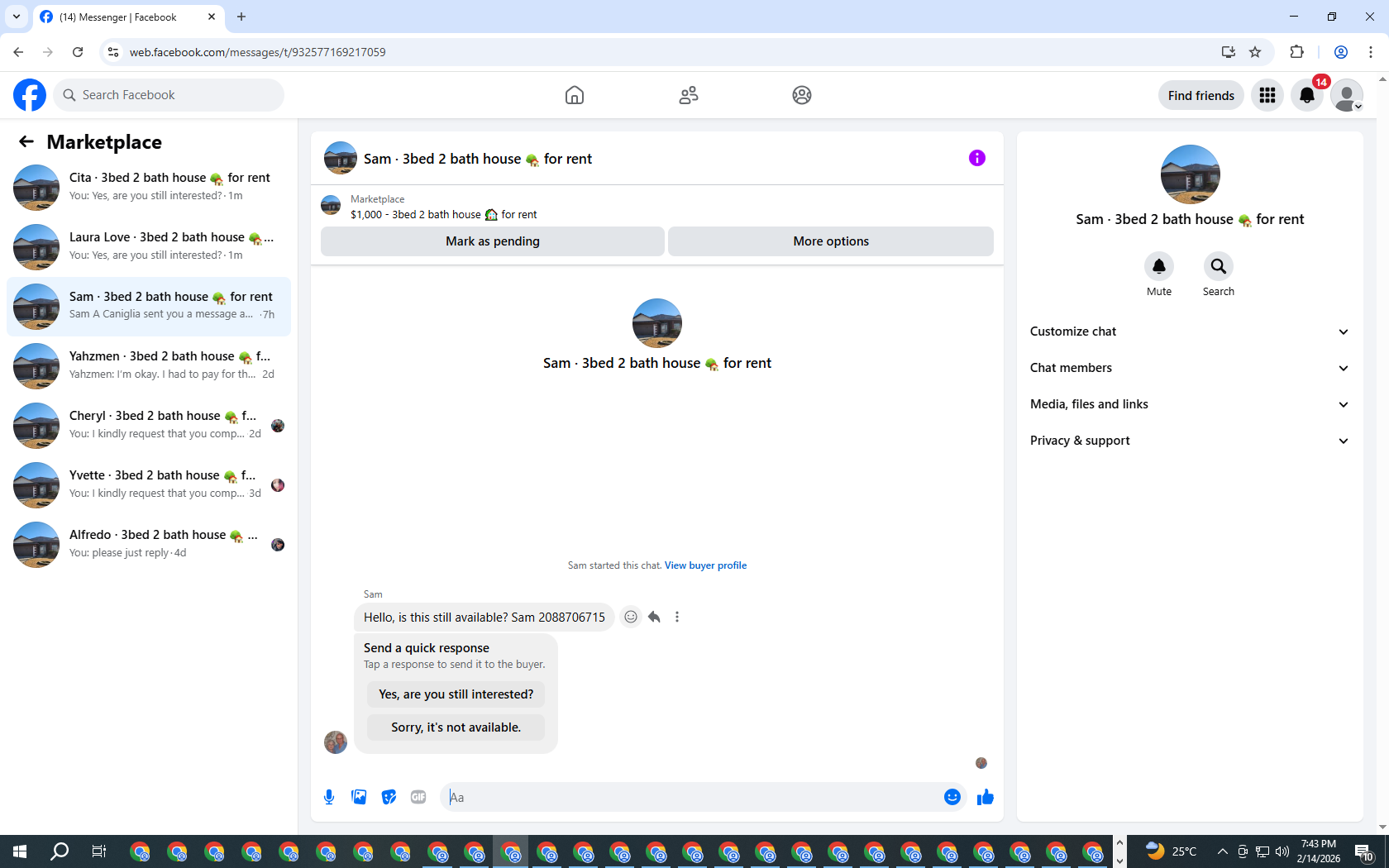The width and height of the screenshot is (1389, 868).
Task: Choose a sticker
Action: tap(389, 797)
